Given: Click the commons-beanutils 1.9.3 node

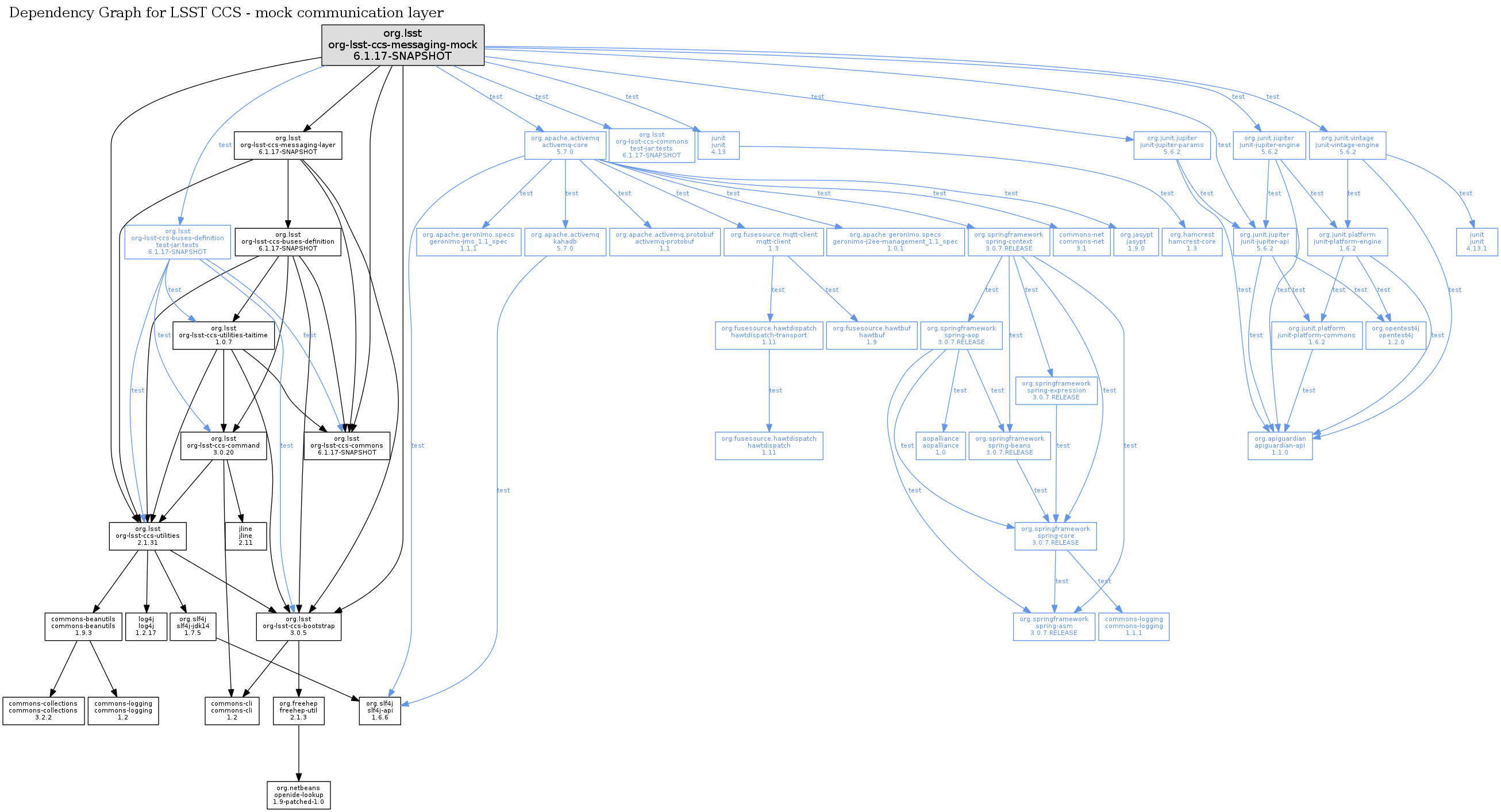Looking at the screenshot, I should tap(83, 626).
